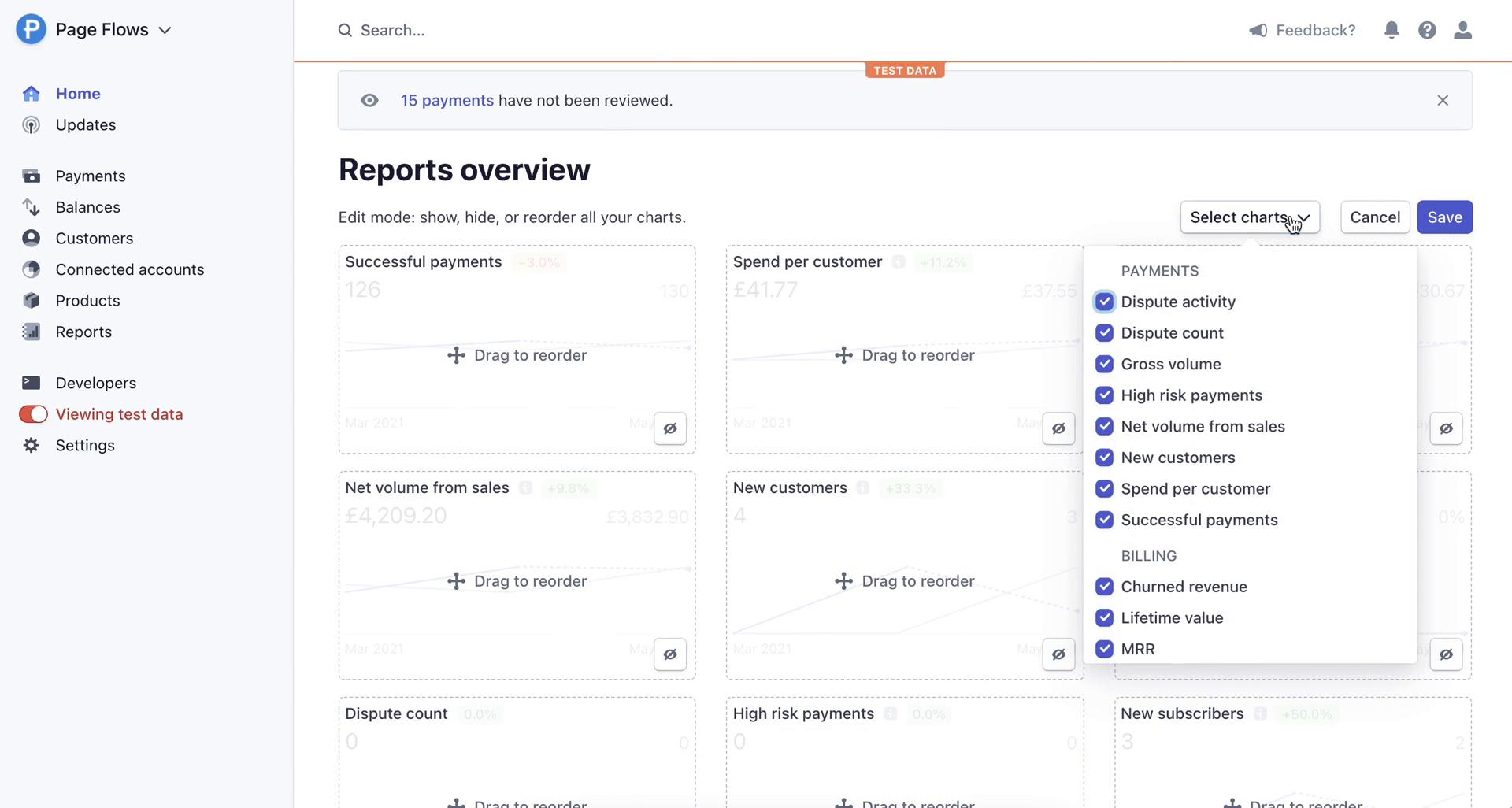Open the Home sidebar item
1512x808 pixels.
tap(78, 94)
